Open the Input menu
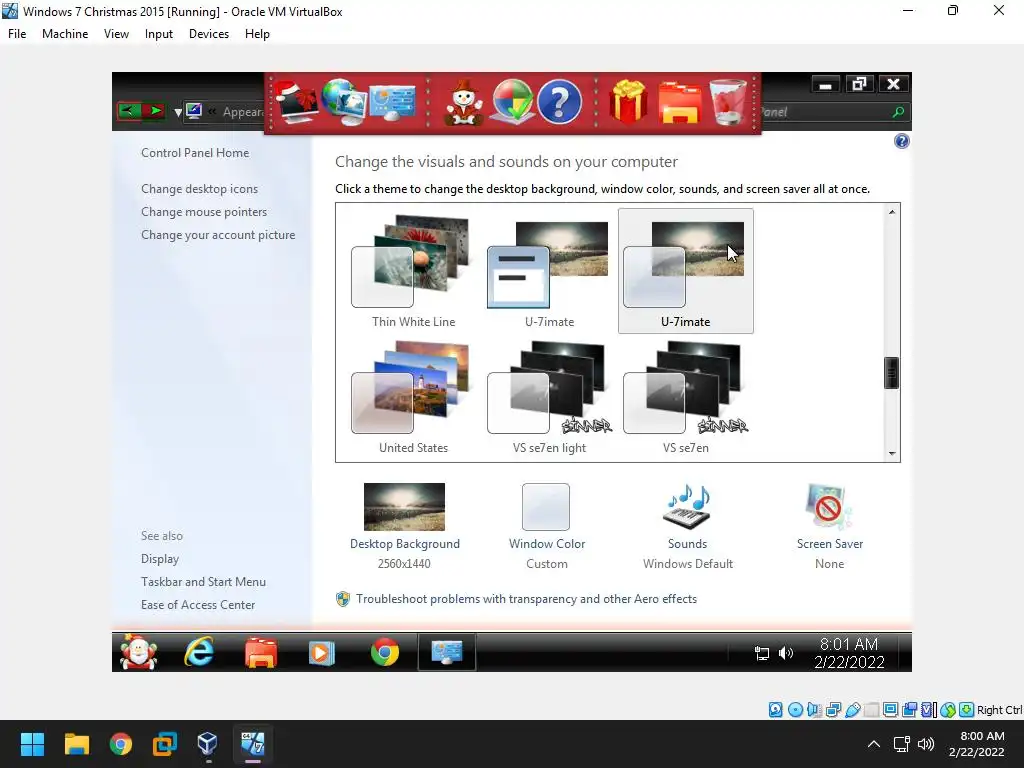 click(159, 34)
